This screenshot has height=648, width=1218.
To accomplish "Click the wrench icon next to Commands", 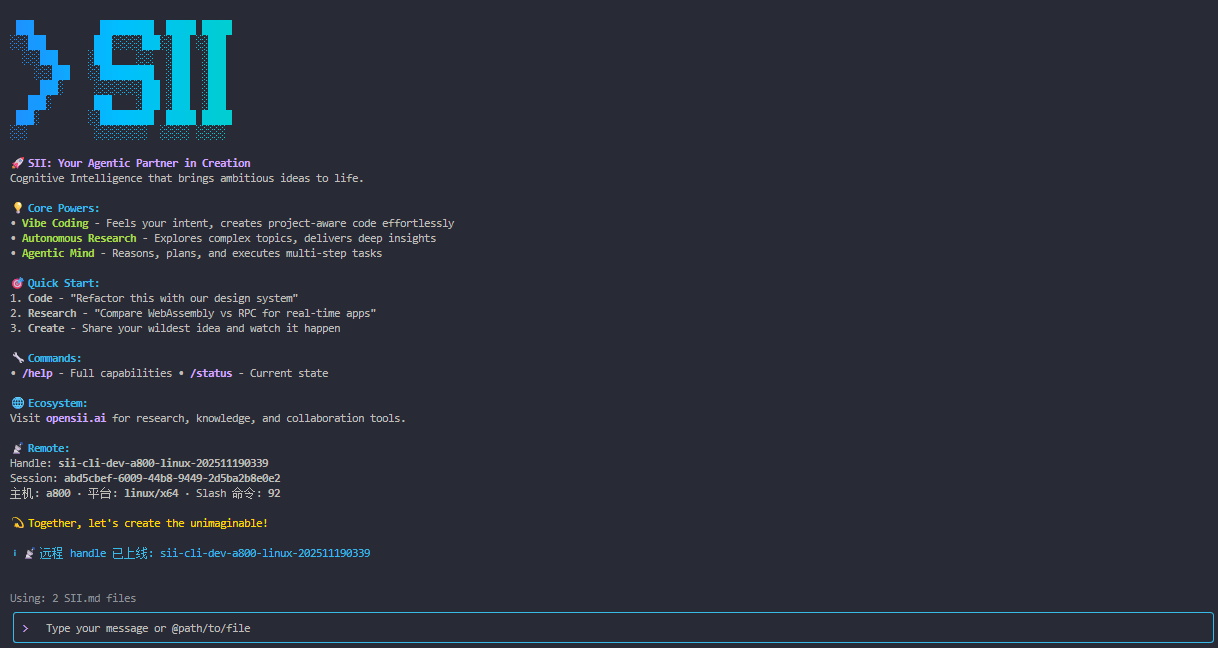I will 17,358.
